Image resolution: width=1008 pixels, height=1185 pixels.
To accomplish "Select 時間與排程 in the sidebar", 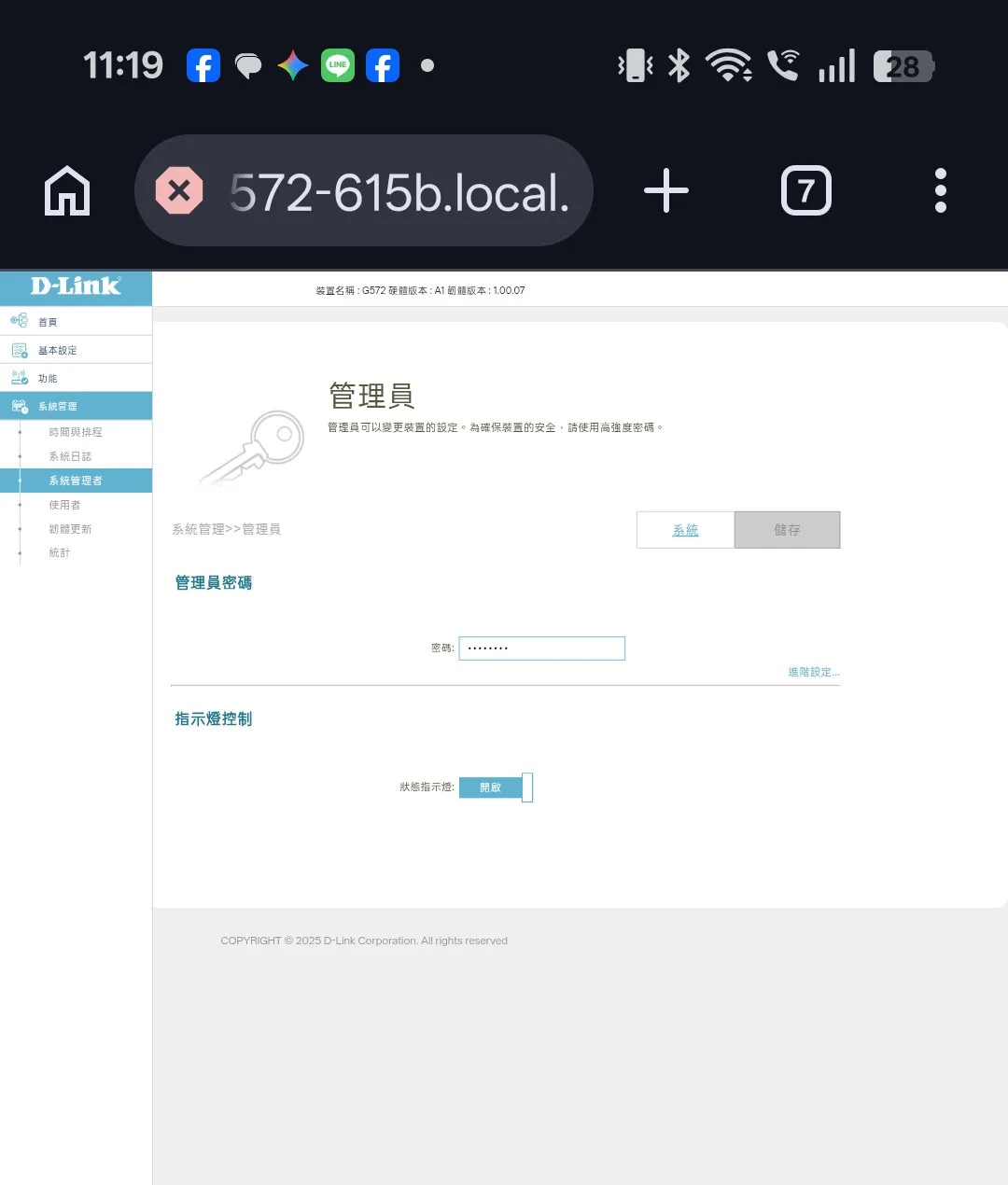I will point(76,432).
